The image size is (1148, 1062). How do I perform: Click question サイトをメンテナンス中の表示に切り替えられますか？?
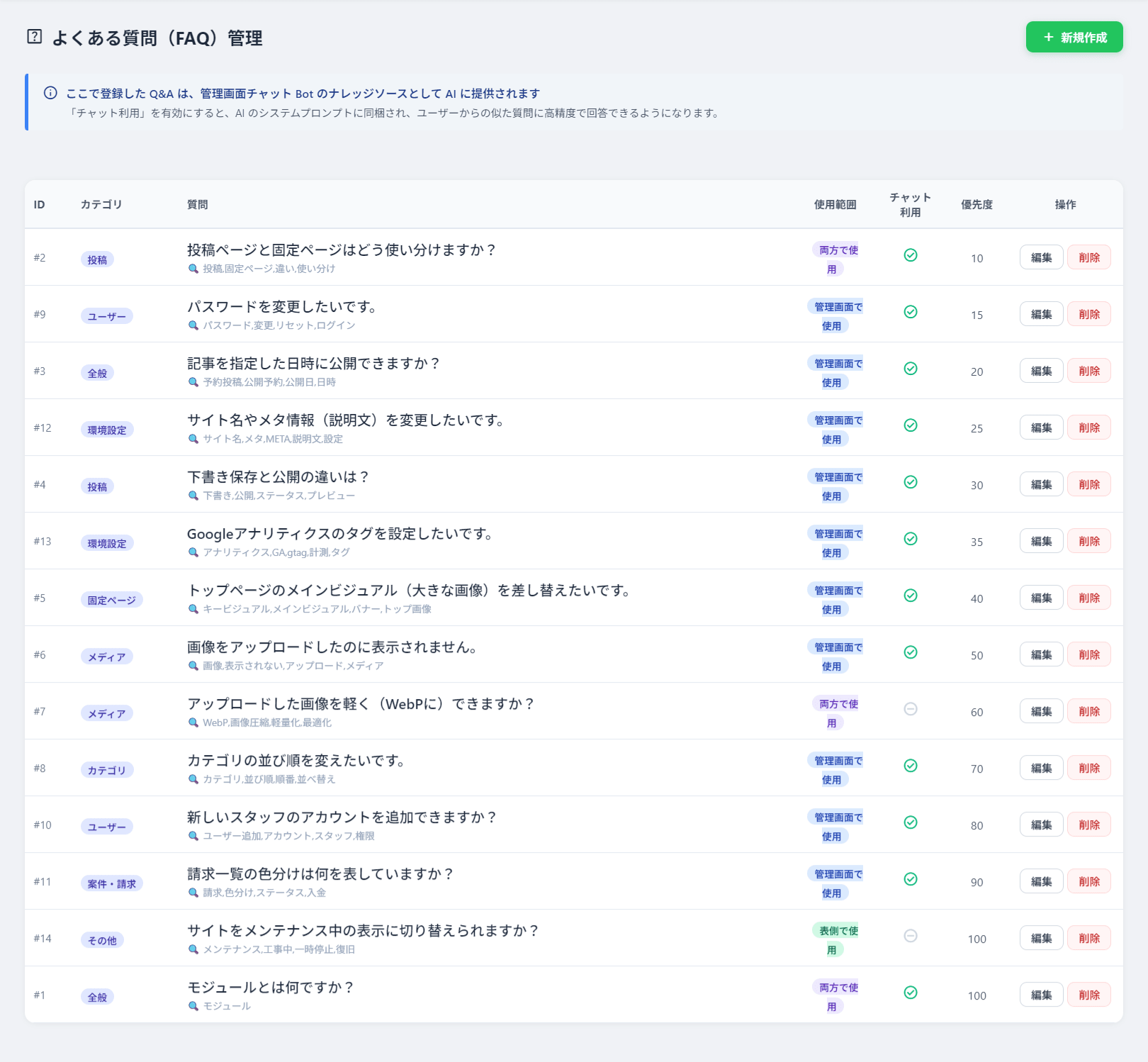(364, 930)
